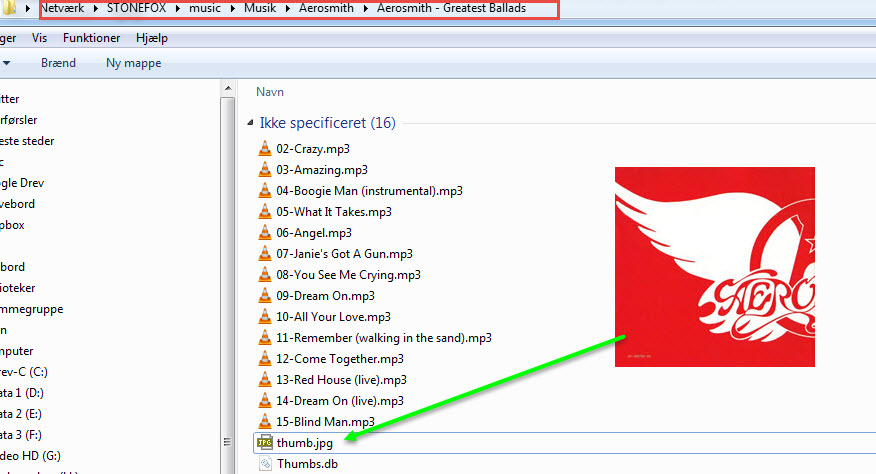The height and width of the screenshot is (474, 876).
Task: Click the VLC icon of 07-Janie's Got A Gun.mp3
Action: pyautogui.click(x=265, y=253)
